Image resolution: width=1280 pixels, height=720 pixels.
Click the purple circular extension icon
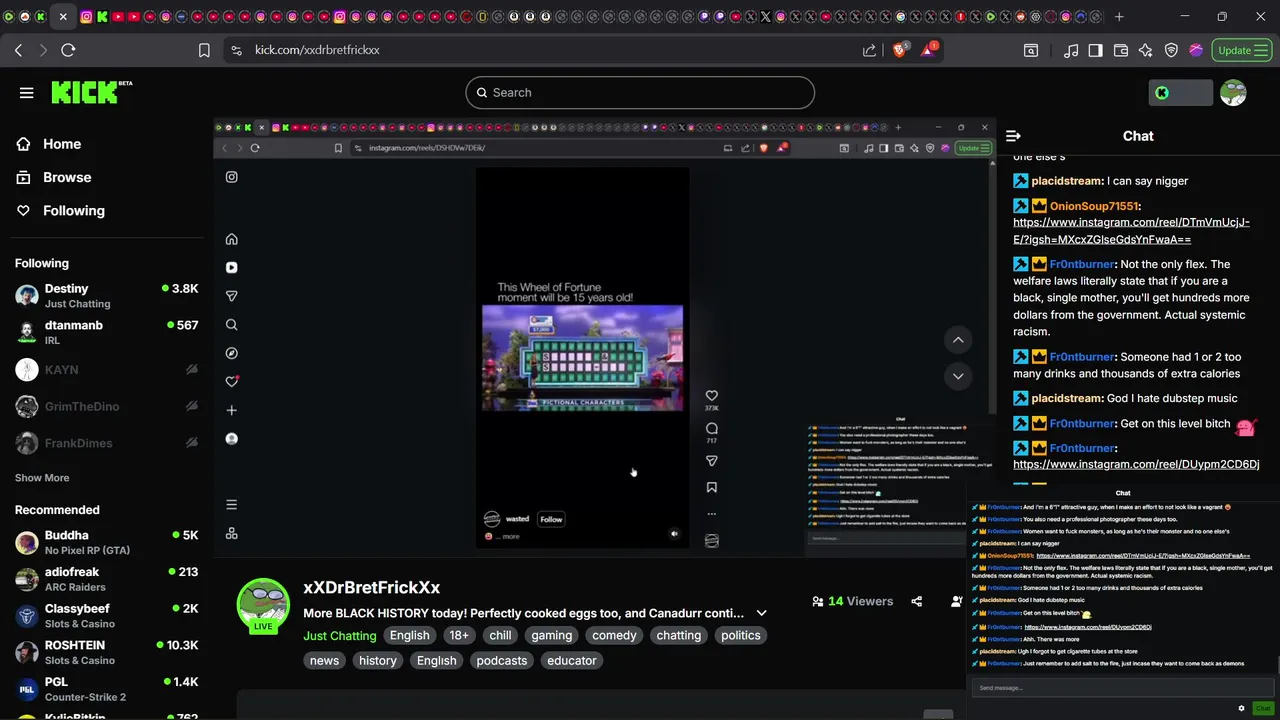point(1196,50)
